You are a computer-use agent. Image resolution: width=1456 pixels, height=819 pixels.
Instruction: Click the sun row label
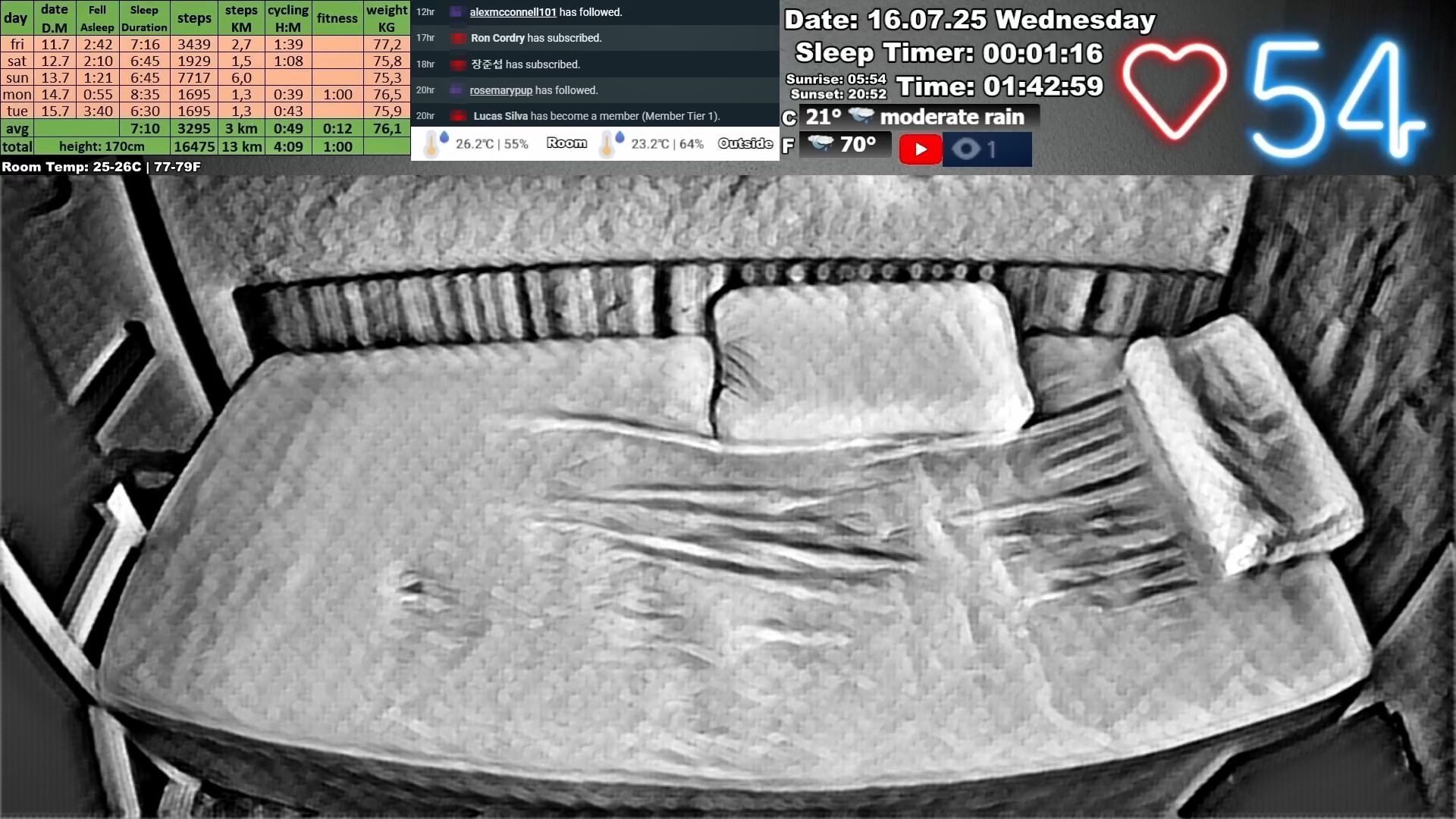(17, 78)
